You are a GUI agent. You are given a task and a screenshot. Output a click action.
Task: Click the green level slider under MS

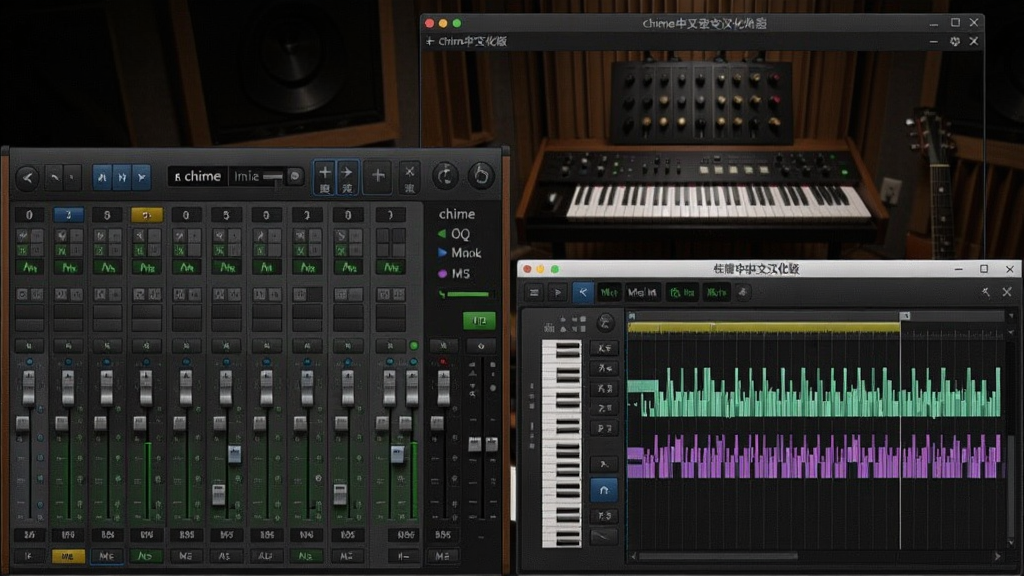(x=468, y=295)
